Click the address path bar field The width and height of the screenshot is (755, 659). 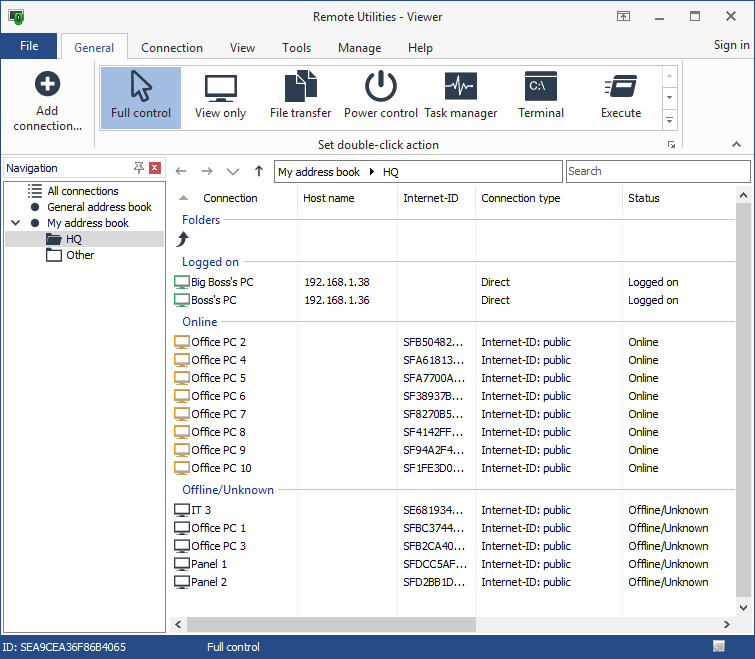point(418,171)
